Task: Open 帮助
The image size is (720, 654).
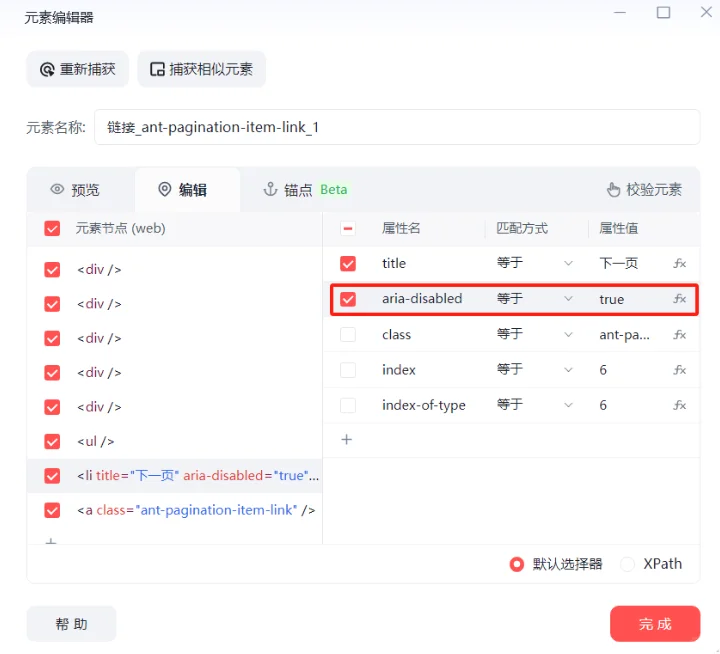Action: tap(72, 624)
